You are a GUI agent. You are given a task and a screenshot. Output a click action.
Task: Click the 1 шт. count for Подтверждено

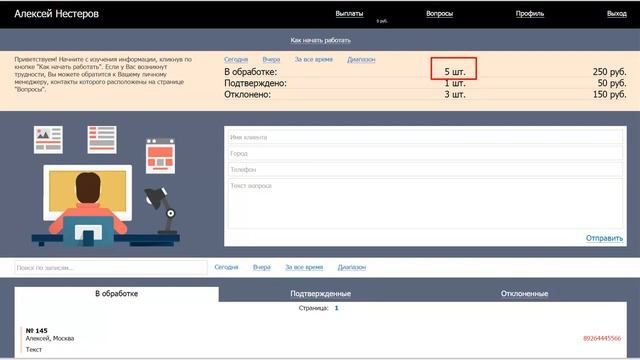tap(455, 83)
